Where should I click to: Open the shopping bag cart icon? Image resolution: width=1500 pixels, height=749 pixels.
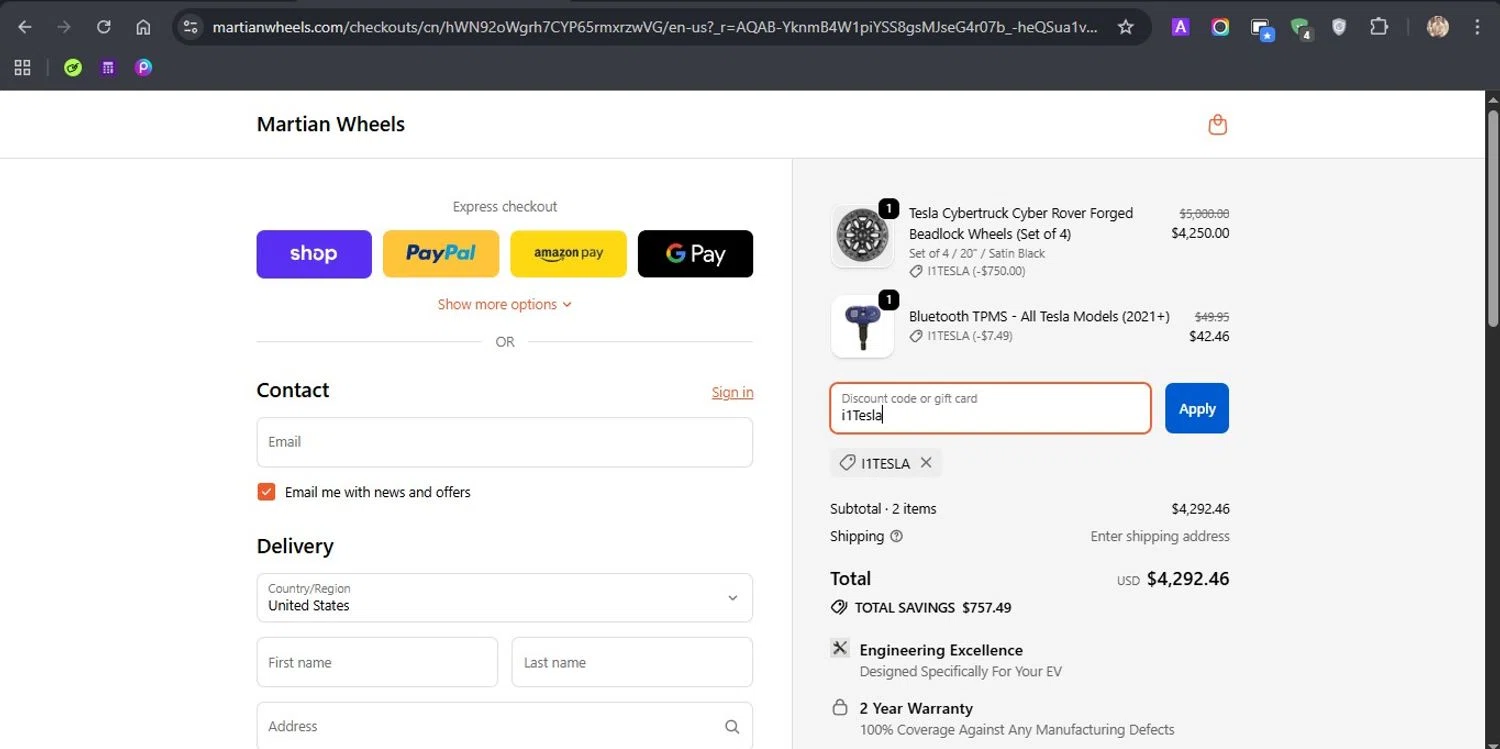coord(1217,125)
